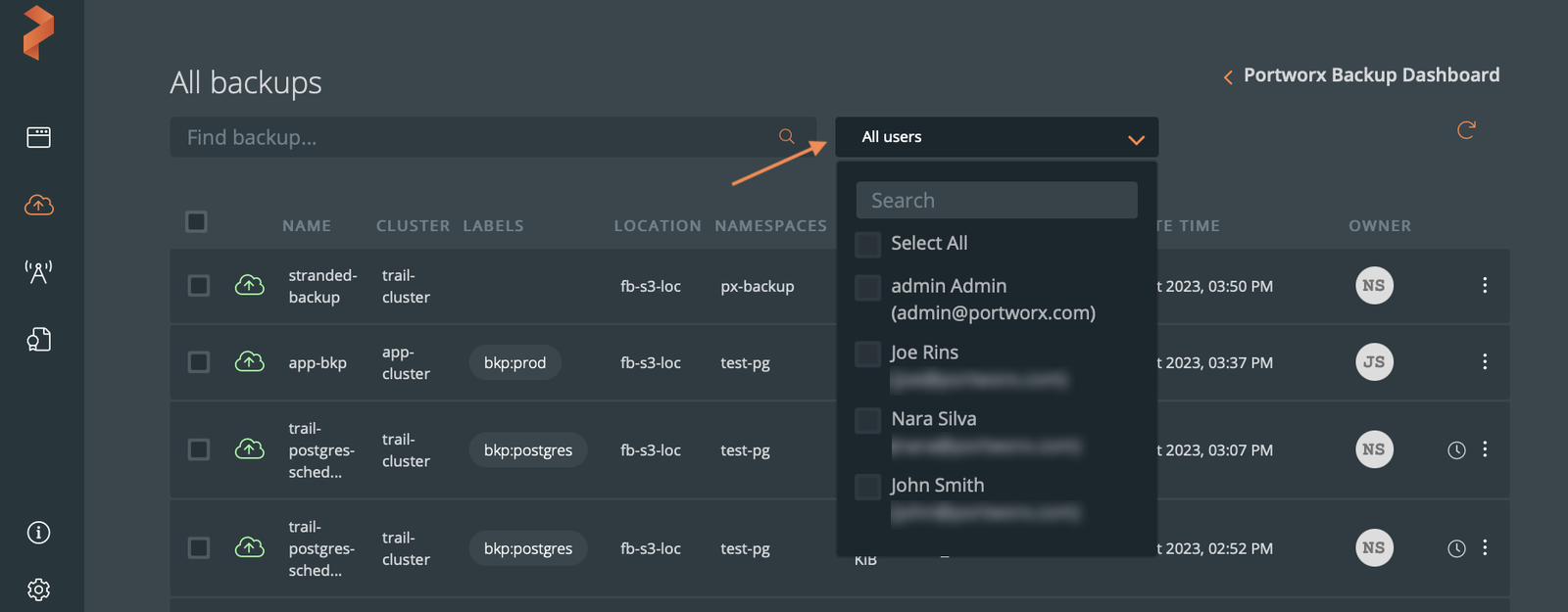
Task: Open the info icon in sidebar
Action: click(x=38, y=533)
